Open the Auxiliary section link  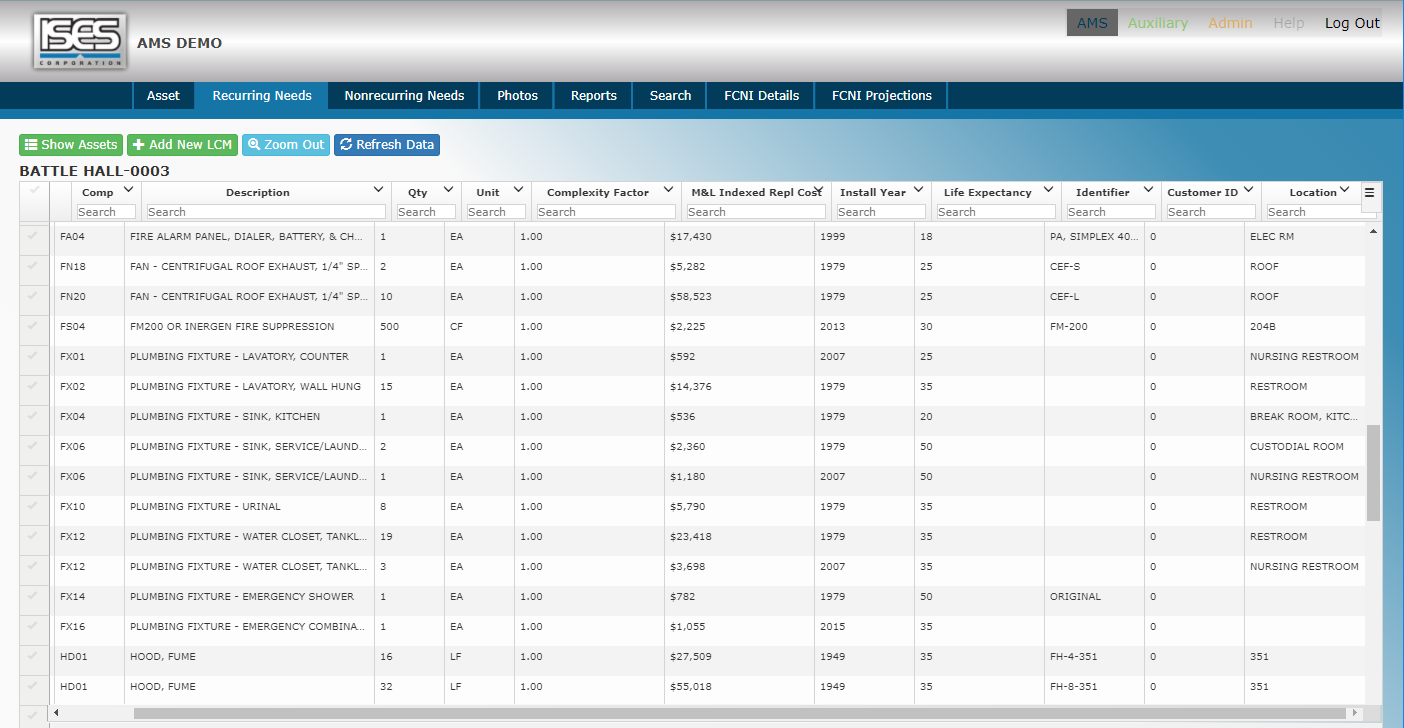(x=1157, y=23)
